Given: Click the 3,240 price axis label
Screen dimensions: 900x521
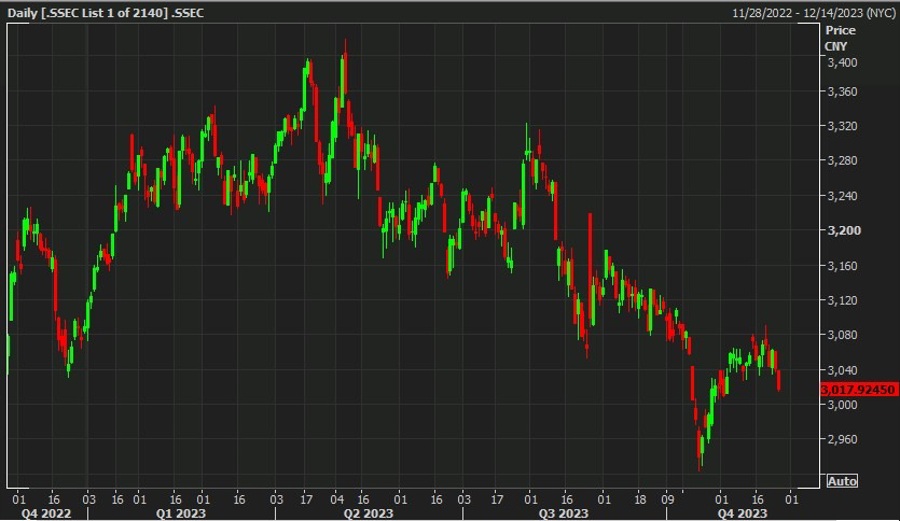Looking at the screenshot, I should point(842,196).
